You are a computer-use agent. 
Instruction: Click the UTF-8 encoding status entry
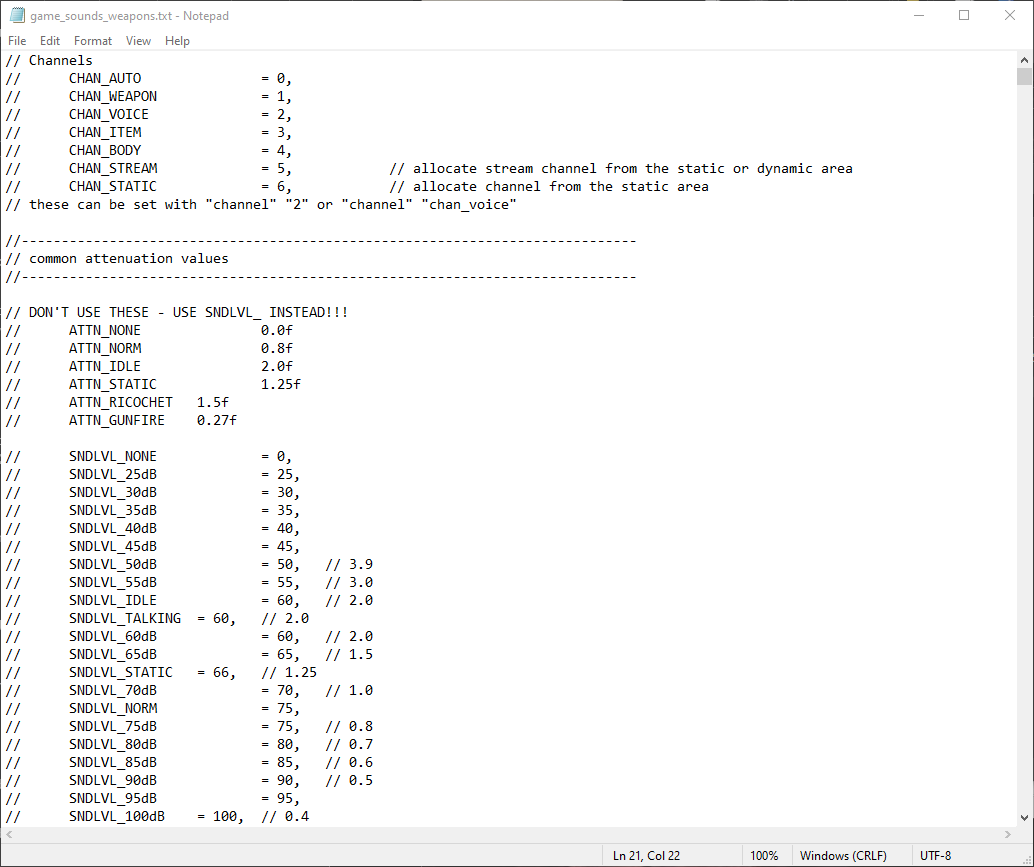pos(935,856)
